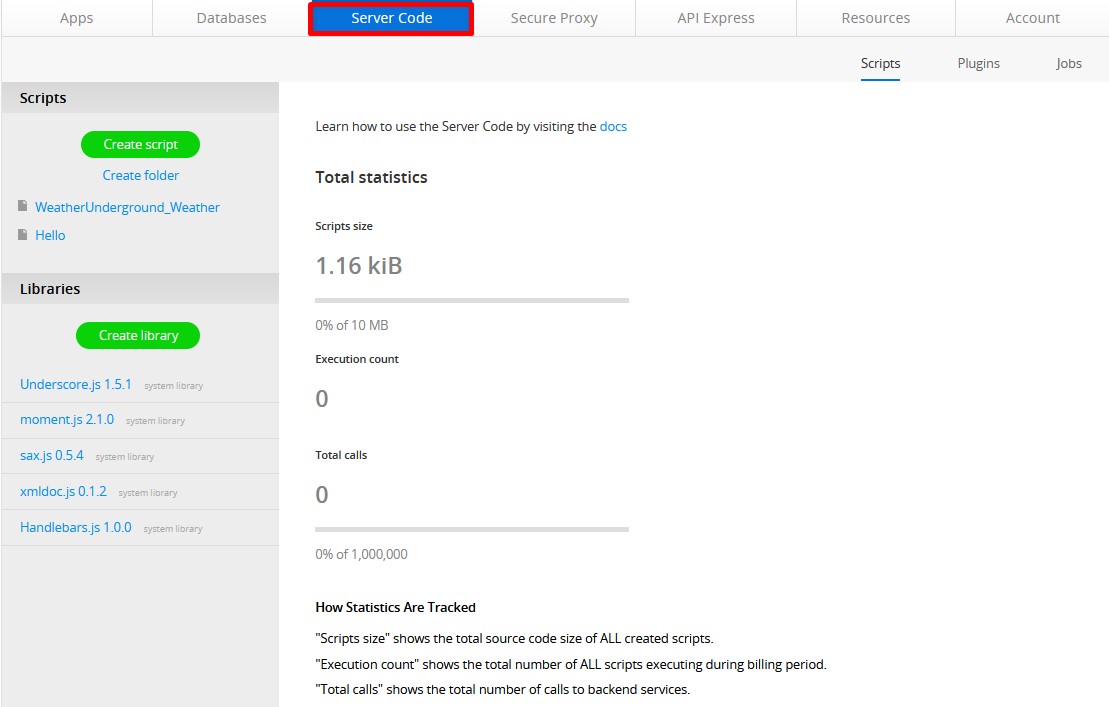The width and height of the screenshot is (1109, 707).
Task: Click the Libraries panel header
Action: [140, 288]
